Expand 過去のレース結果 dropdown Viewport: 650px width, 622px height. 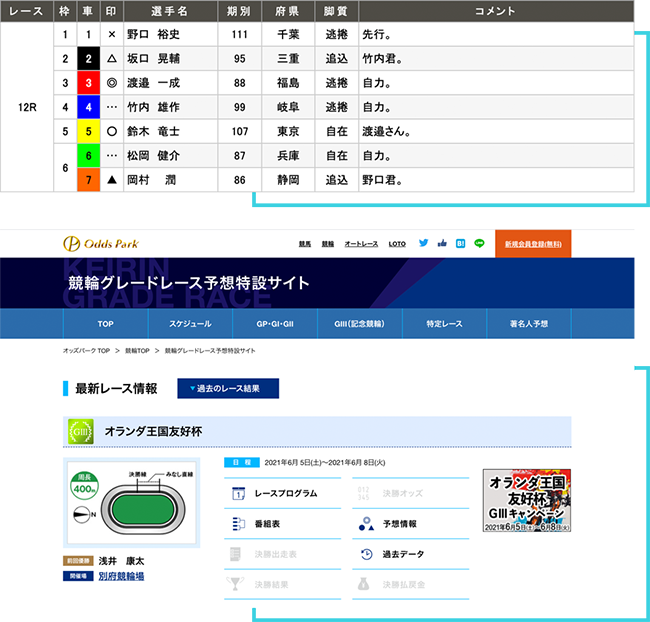click(x=227, y=388)
